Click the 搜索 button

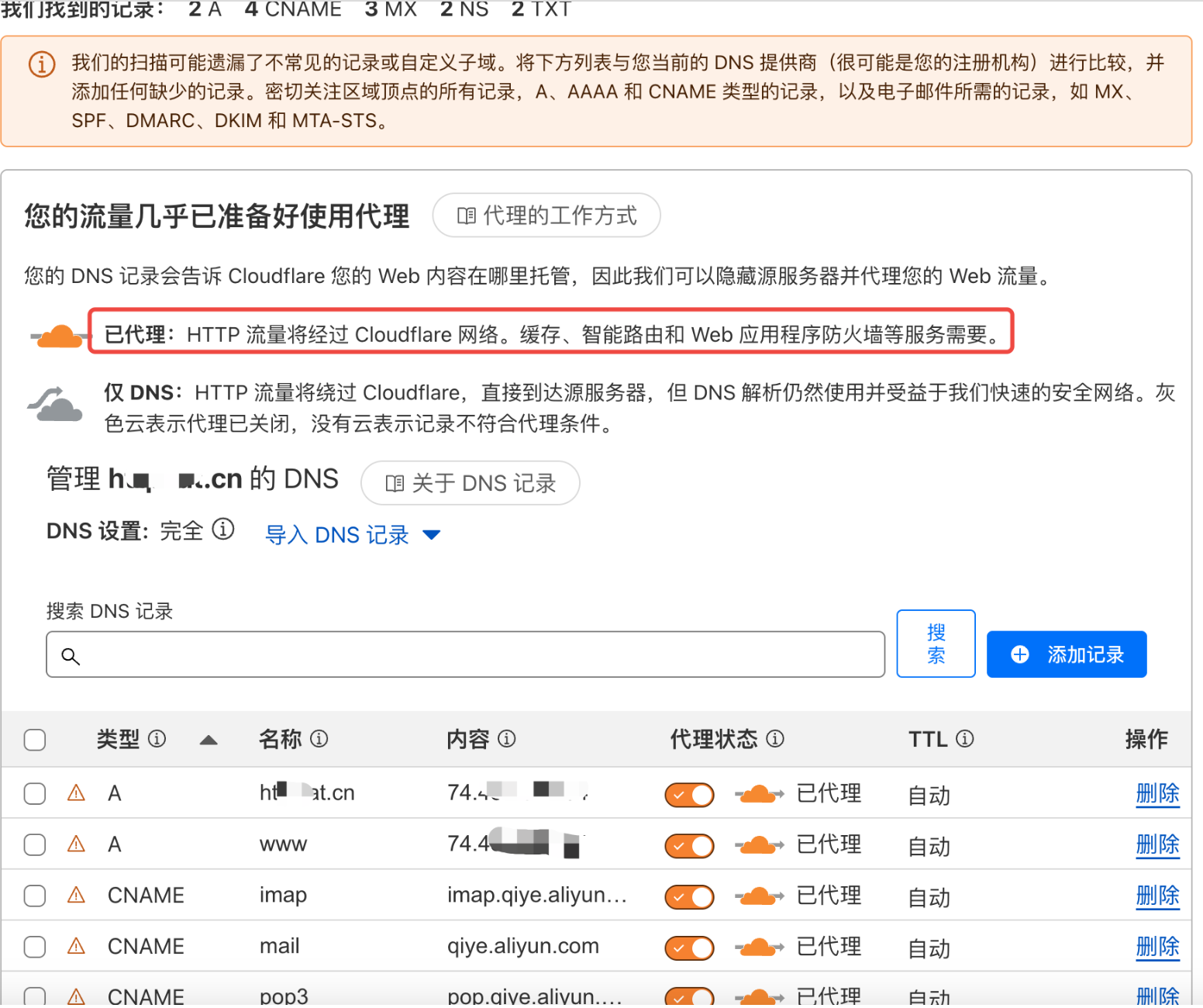pyautogui.click(x=936, y=644)
